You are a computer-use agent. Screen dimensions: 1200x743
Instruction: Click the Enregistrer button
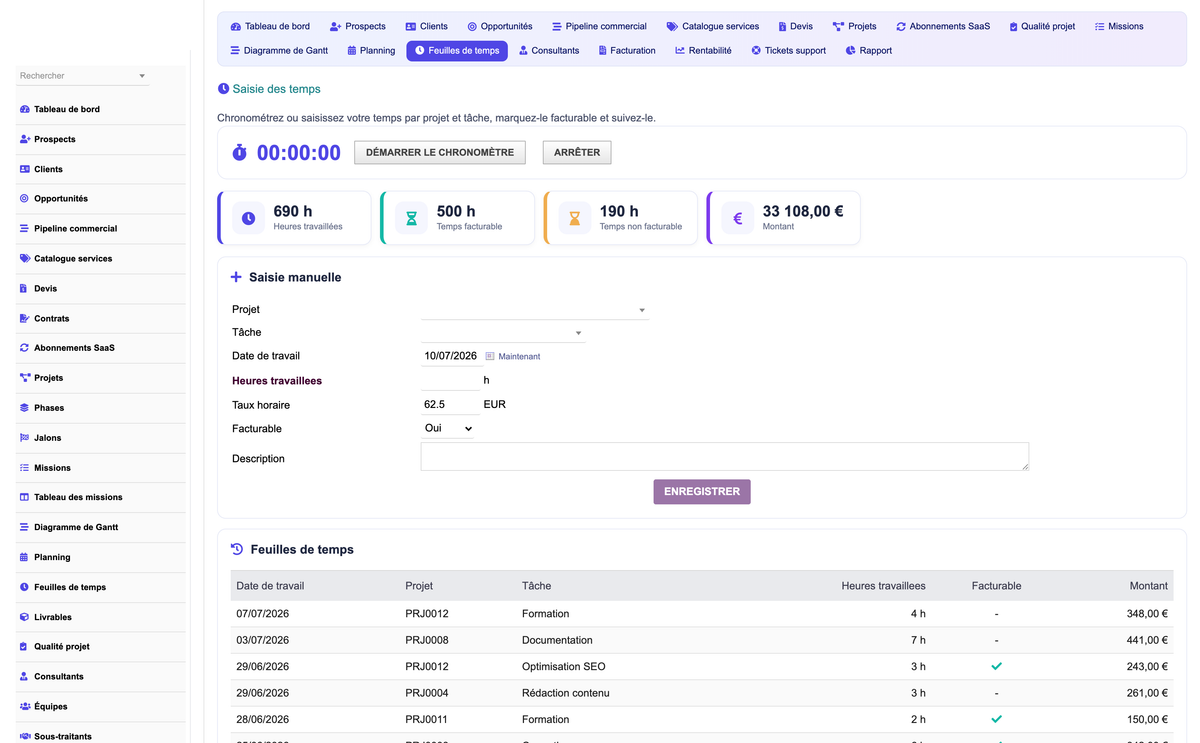pyautogui.click(x=702, y=492)
